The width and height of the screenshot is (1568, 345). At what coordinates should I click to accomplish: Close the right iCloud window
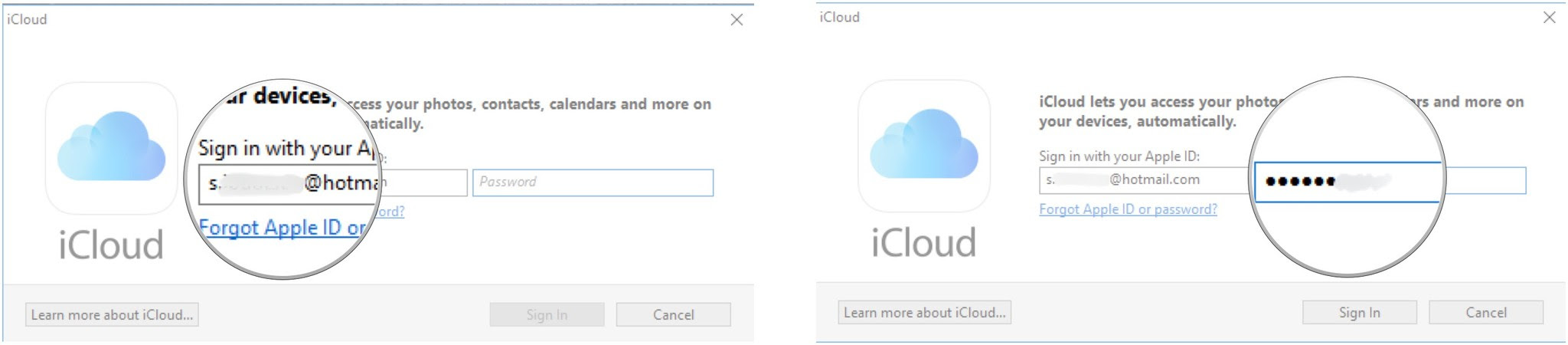[1549, 17]
